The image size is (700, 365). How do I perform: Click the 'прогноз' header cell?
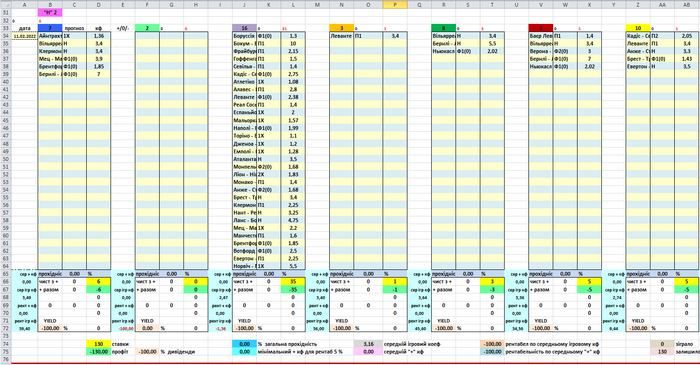[74, 28]
